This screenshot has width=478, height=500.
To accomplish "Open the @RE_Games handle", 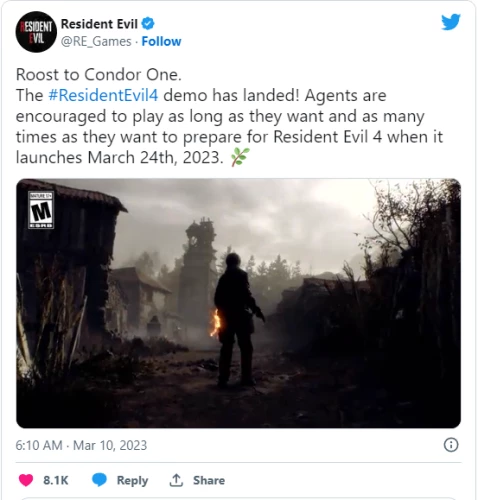I will pos(96,41).
